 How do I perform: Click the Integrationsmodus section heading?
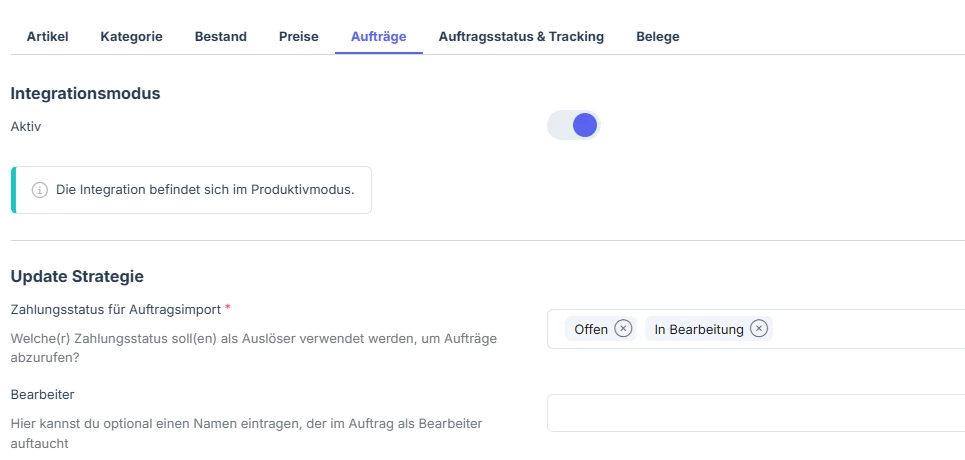coord(86,94)
